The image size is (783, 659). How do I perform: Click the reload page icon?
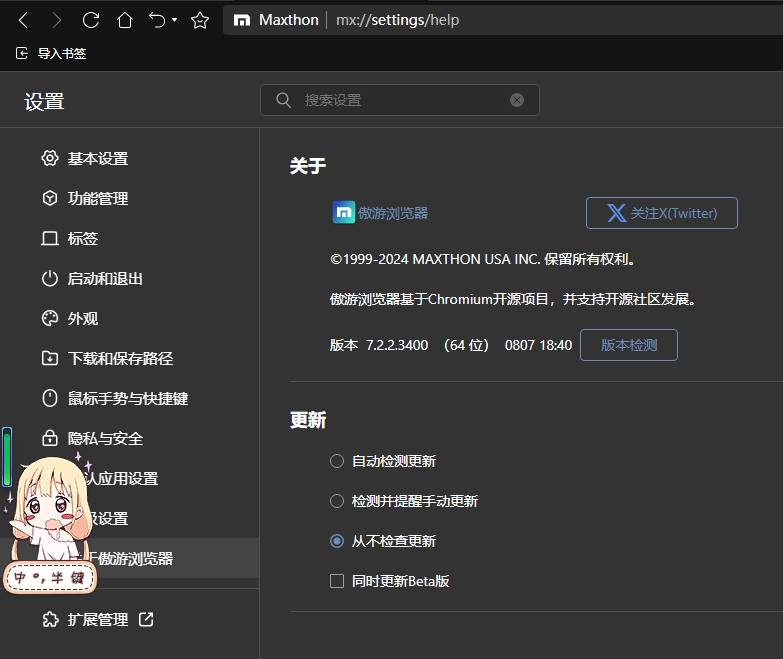91,20
